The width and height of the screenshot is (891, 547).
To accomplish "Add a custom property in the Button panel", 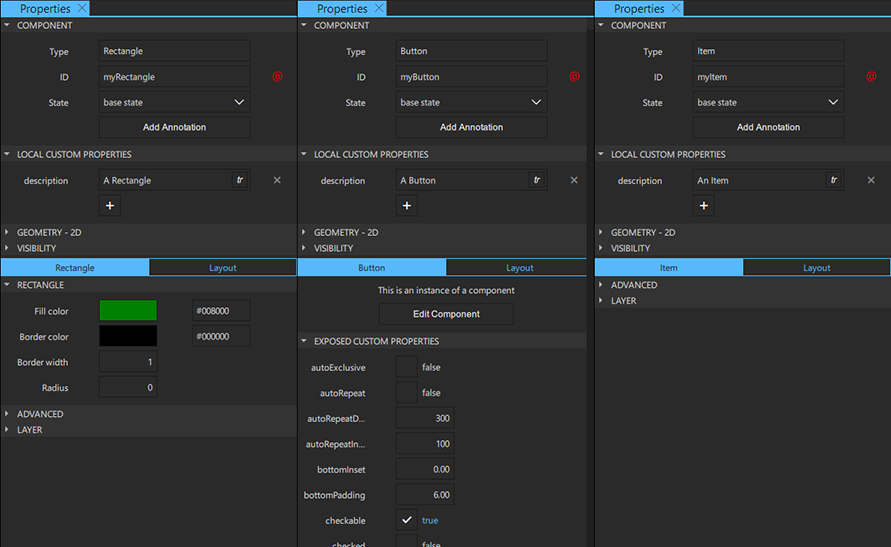I will click(x=407, y=206).
